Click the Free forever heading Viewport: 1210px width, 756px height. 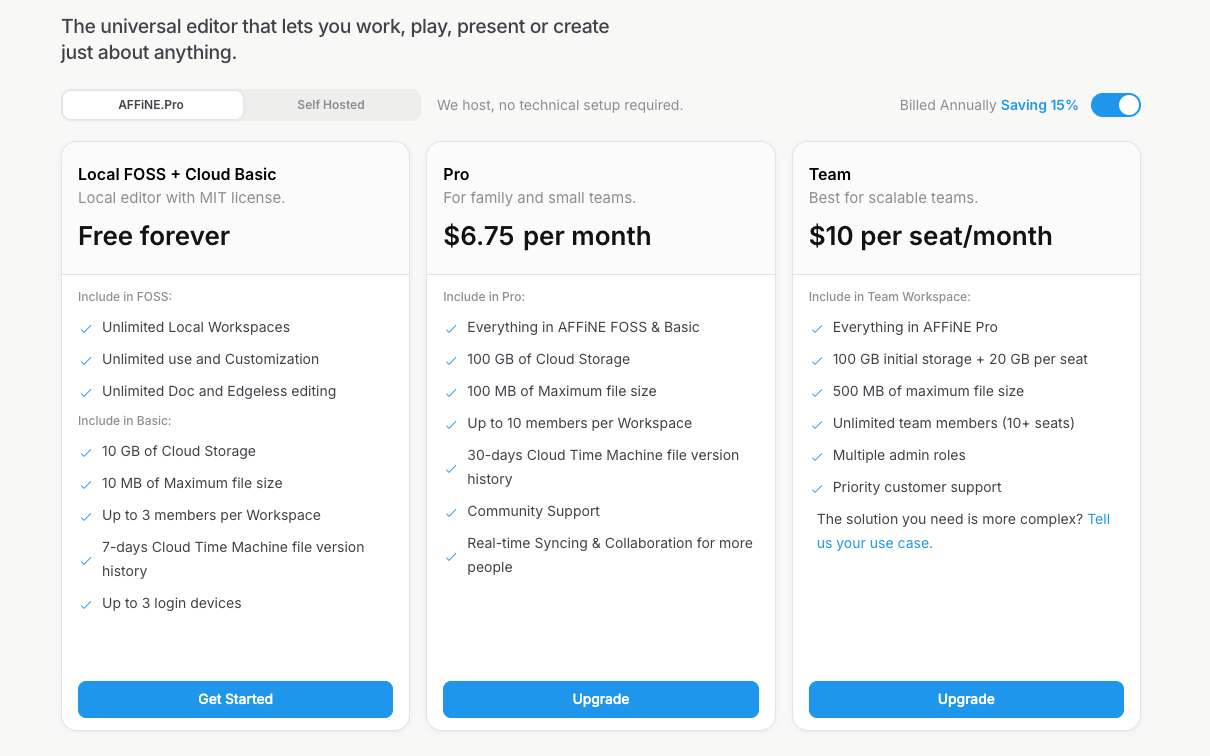[154, 236]
